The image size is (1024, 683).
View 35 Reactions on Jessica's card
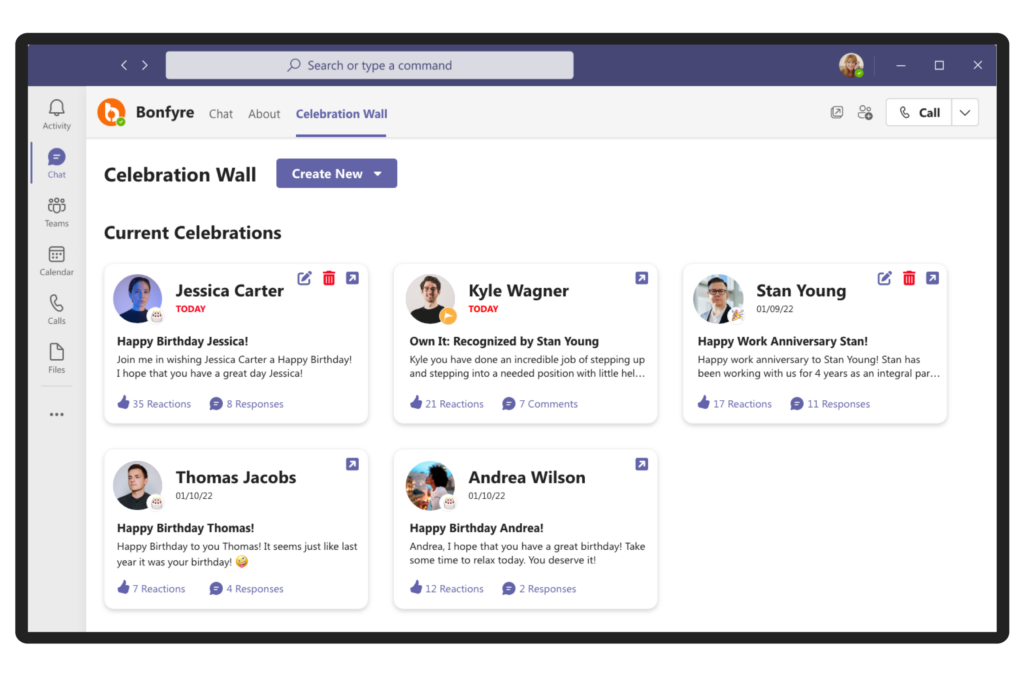[154, 404]
